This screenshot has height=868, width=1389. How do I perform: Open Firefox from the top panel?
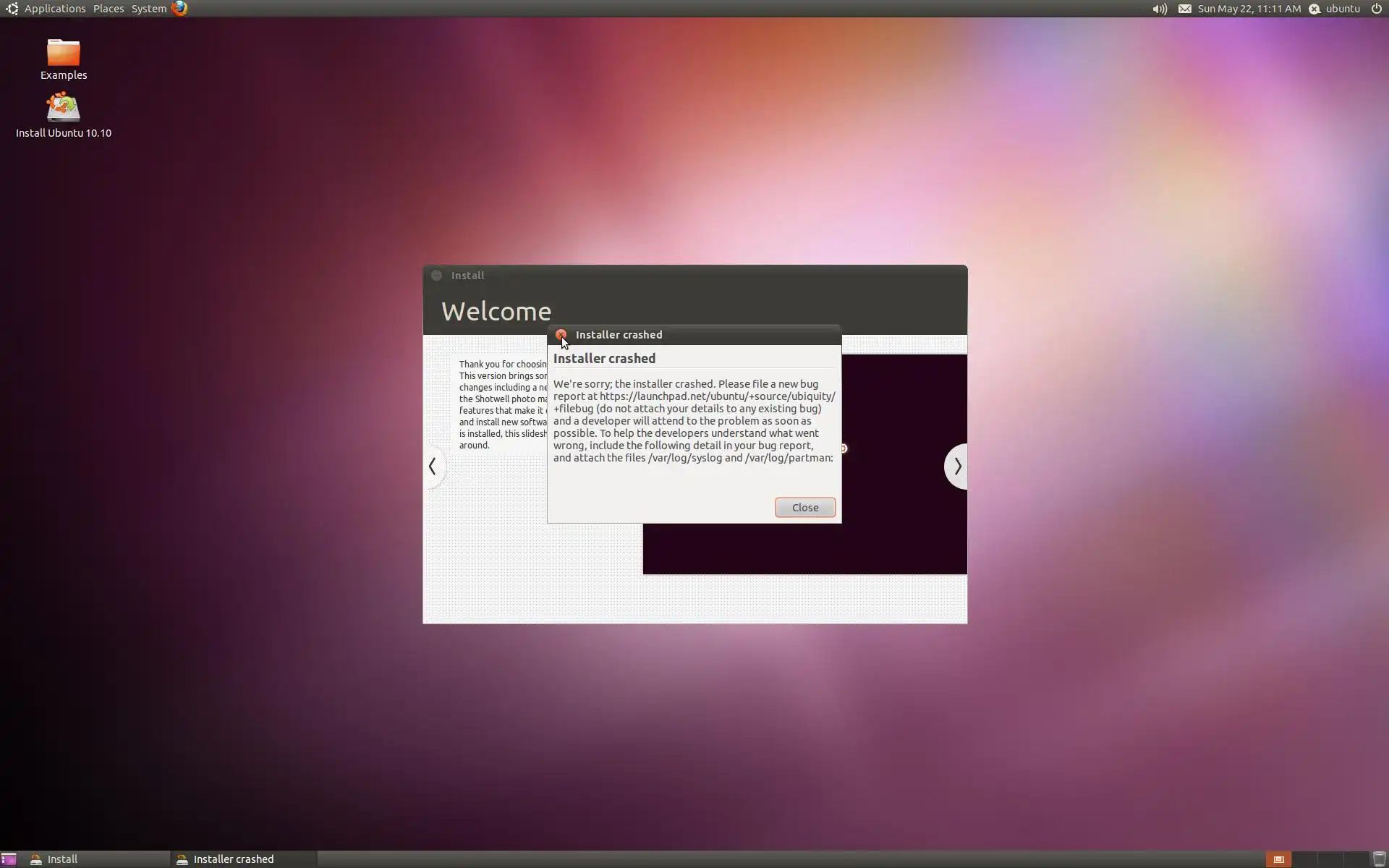click(x=179, y=8)
